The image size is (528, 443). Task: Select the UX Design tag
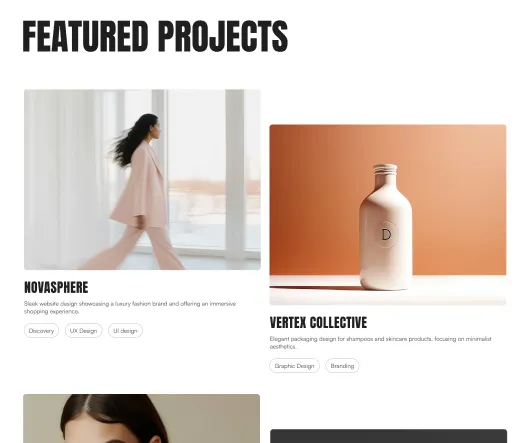click(84, 331)
